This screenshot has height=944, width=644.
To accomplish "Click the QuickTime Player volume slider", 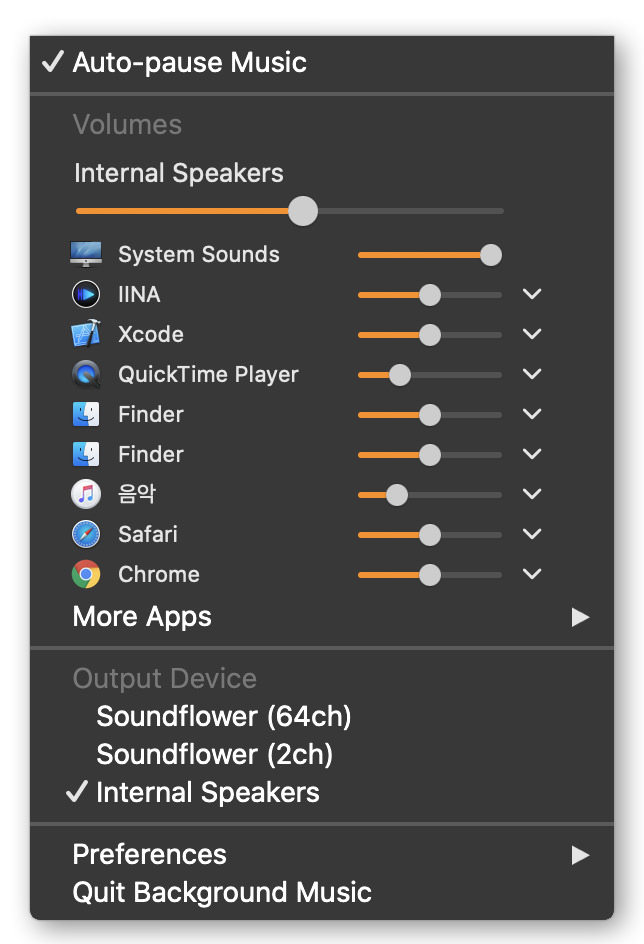I will tap(430, 375).
